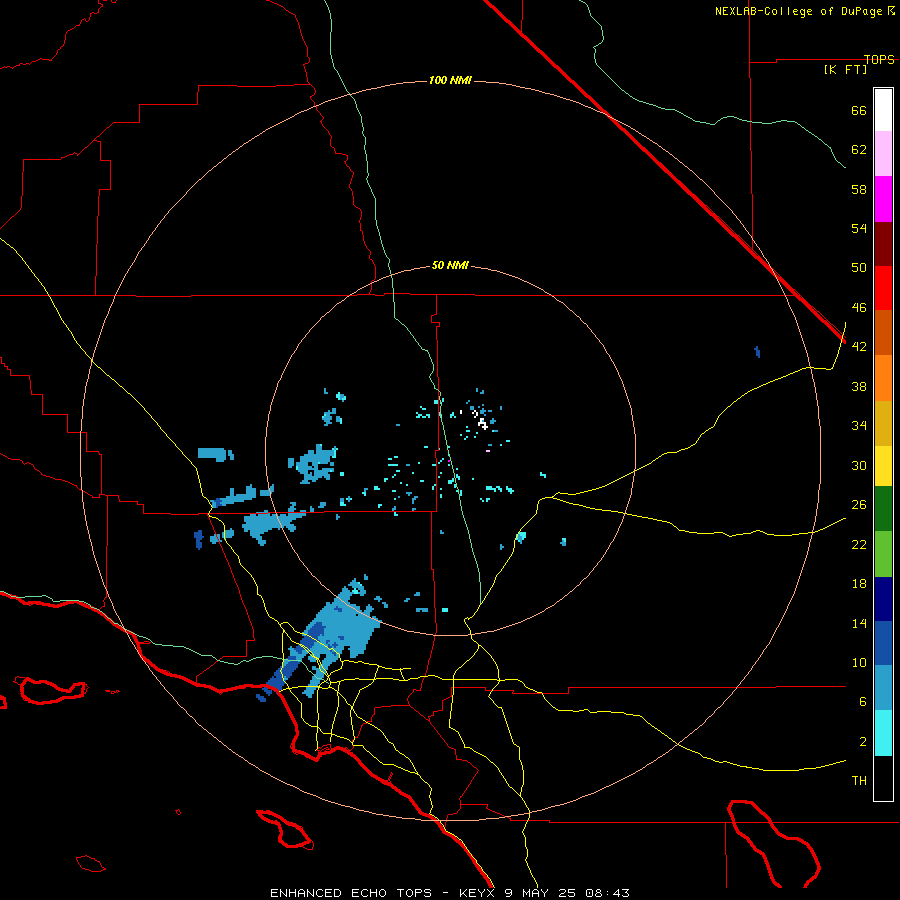This screenshot has width=900, height=900.
Task: Click the orange 38 kft legend swatch
Action: [x=883, y=378]
